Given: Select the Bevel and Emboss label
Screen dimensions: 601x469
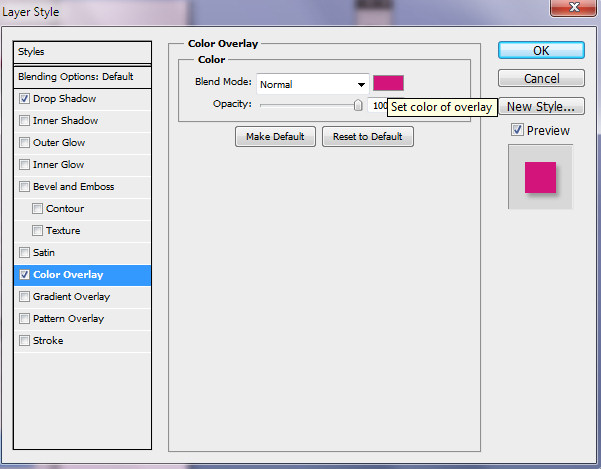Looking at the screenshot, I should pos(74,187).
